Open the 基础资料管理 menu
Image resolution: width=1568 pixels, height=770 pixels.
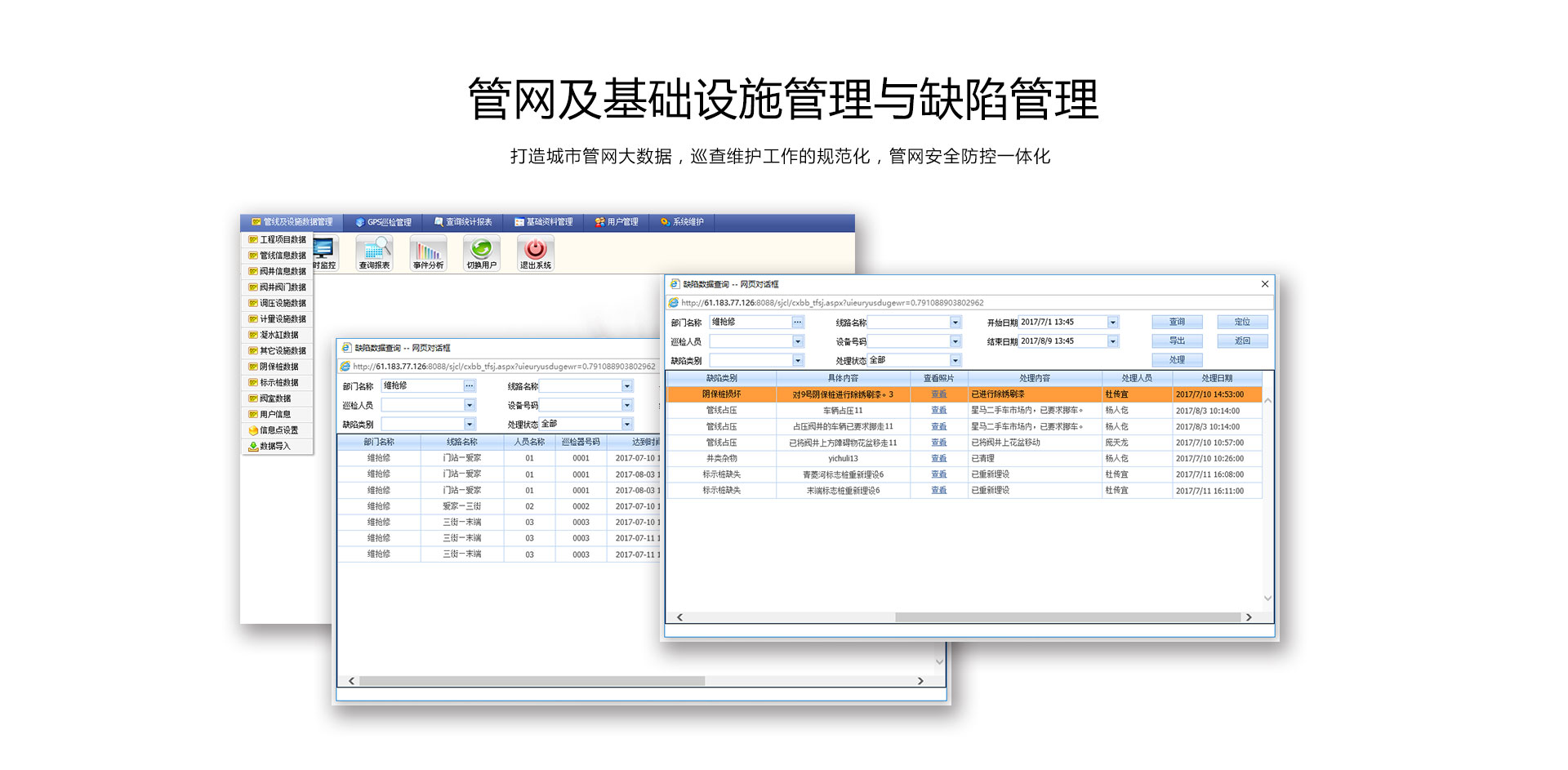[543, 222]
